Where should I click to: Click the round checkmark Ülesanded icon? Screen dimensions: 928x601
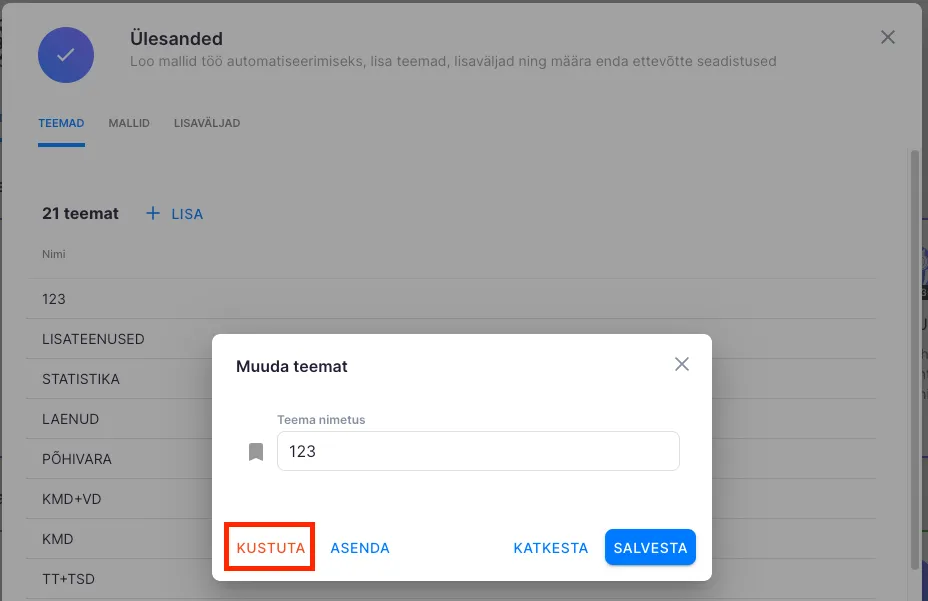point(66,55)
